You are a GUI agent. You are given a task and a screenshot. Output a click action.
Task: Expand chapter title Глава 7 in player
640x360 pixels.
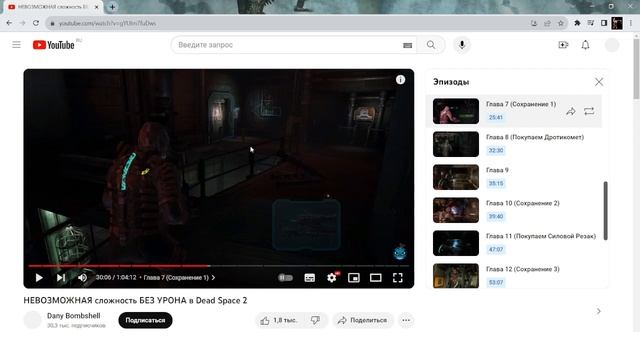[x=180, y=278]
